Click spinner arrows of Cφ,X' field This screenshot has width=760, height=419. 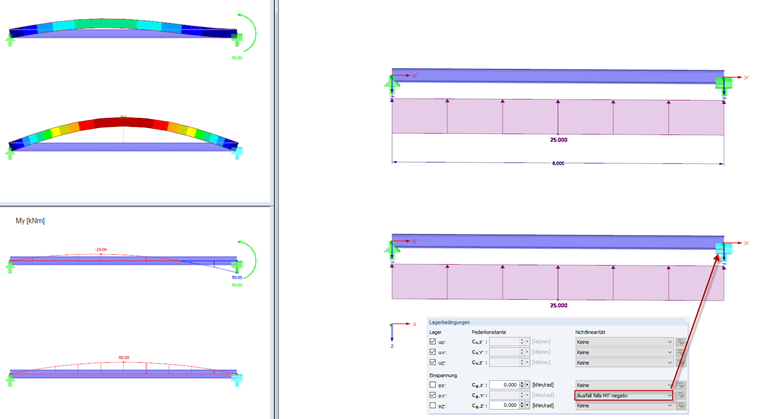click(x=522, y=385)
